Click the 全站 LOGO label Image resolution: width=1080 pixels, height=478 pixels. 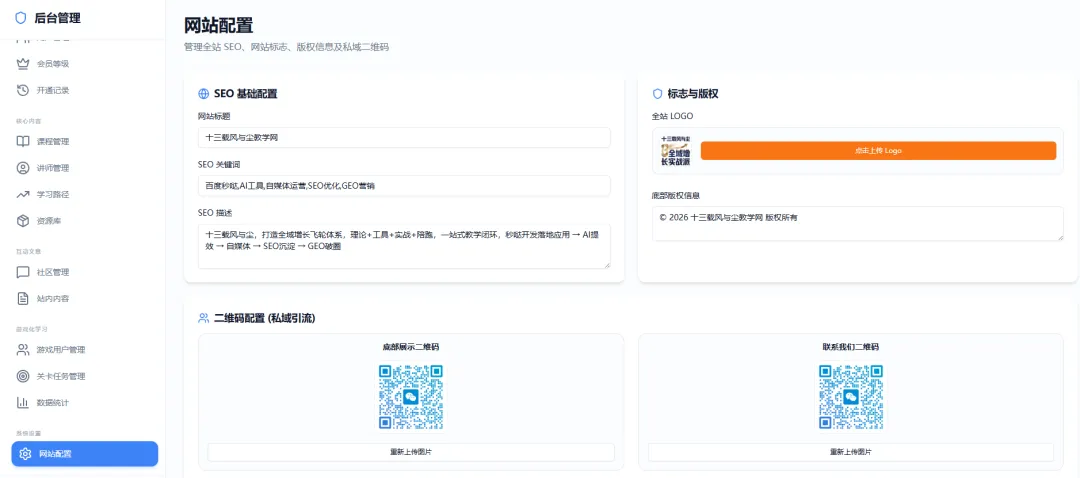[x=672, y=116]
